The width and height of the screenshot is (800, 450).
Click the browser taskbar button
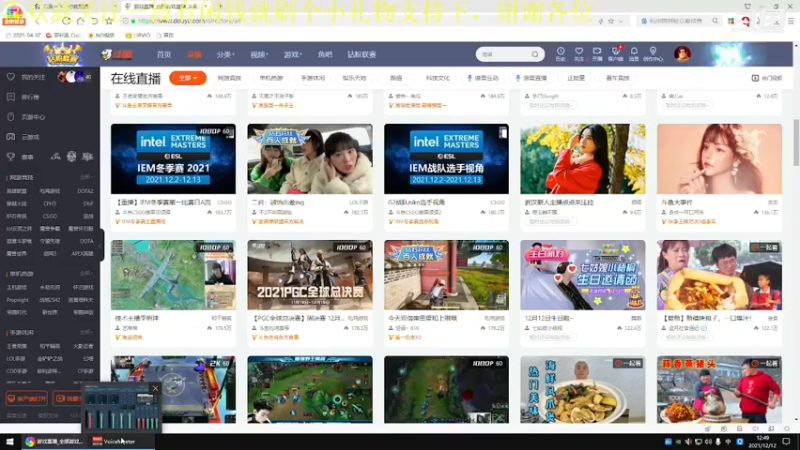[x=54, y=441]
